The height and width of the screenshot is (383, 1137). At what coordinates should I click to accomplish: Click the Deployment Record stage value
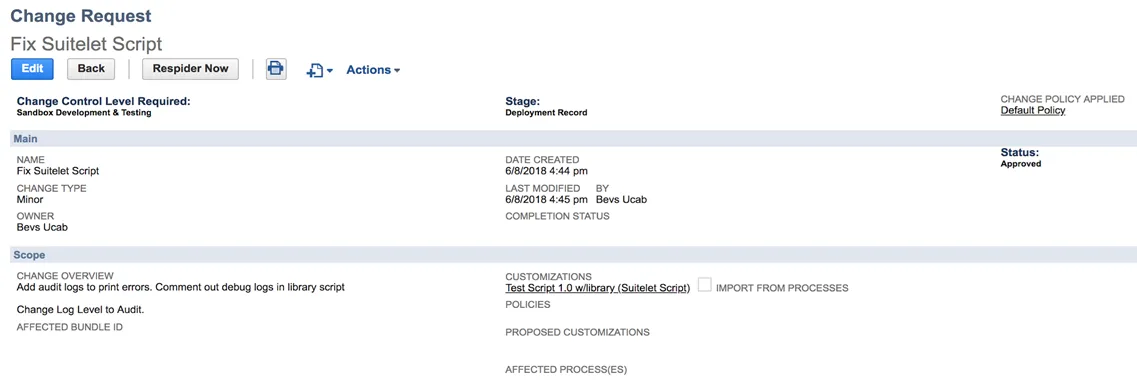[x=546, y=113]
